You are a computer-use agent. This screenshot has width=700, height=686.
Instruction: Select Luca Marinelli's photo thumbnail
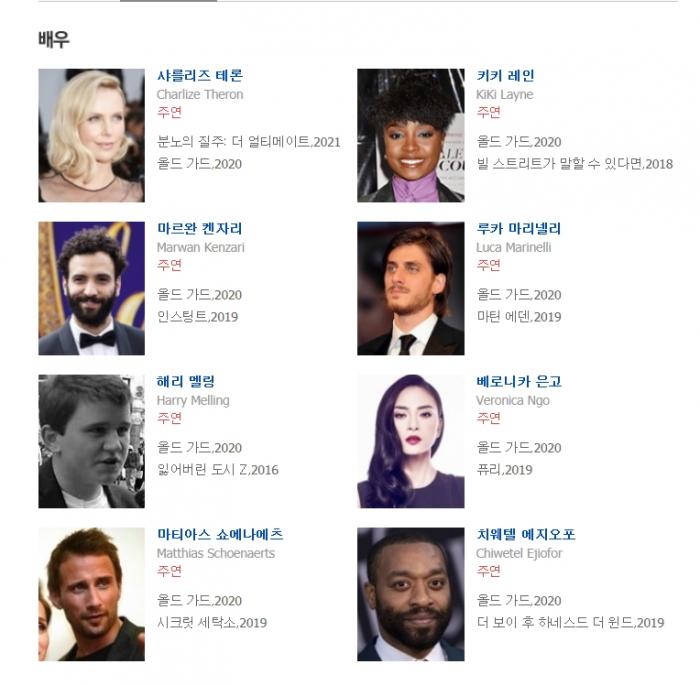(411, 288)
